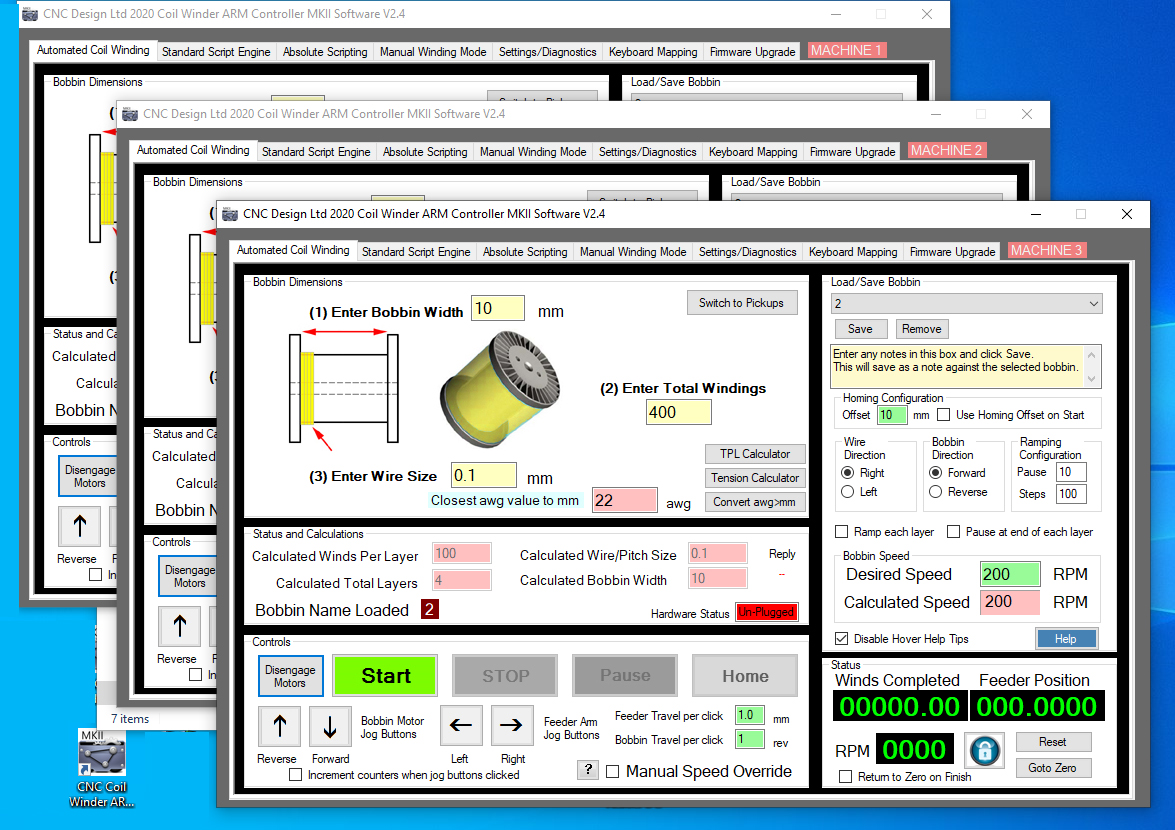The width and height of the screenshot is (1175, 830).
Task: Click the Ramping Pause field
Action: (x=1071, y=472)
